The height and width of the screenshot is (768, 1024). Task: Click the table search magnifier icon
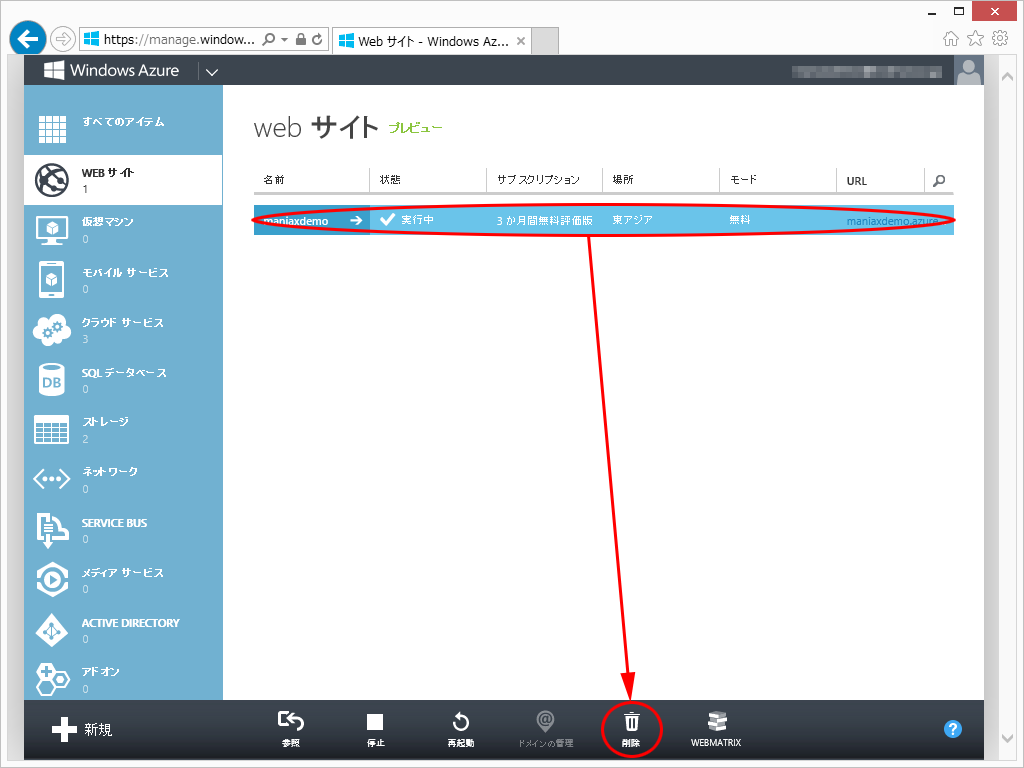tap(939, 180)
